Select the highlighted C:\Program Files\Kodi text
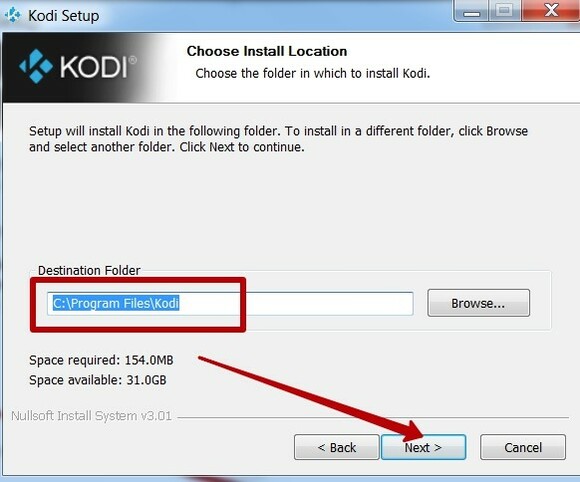Screen dimensions: 580x482 tap(116, 303)
